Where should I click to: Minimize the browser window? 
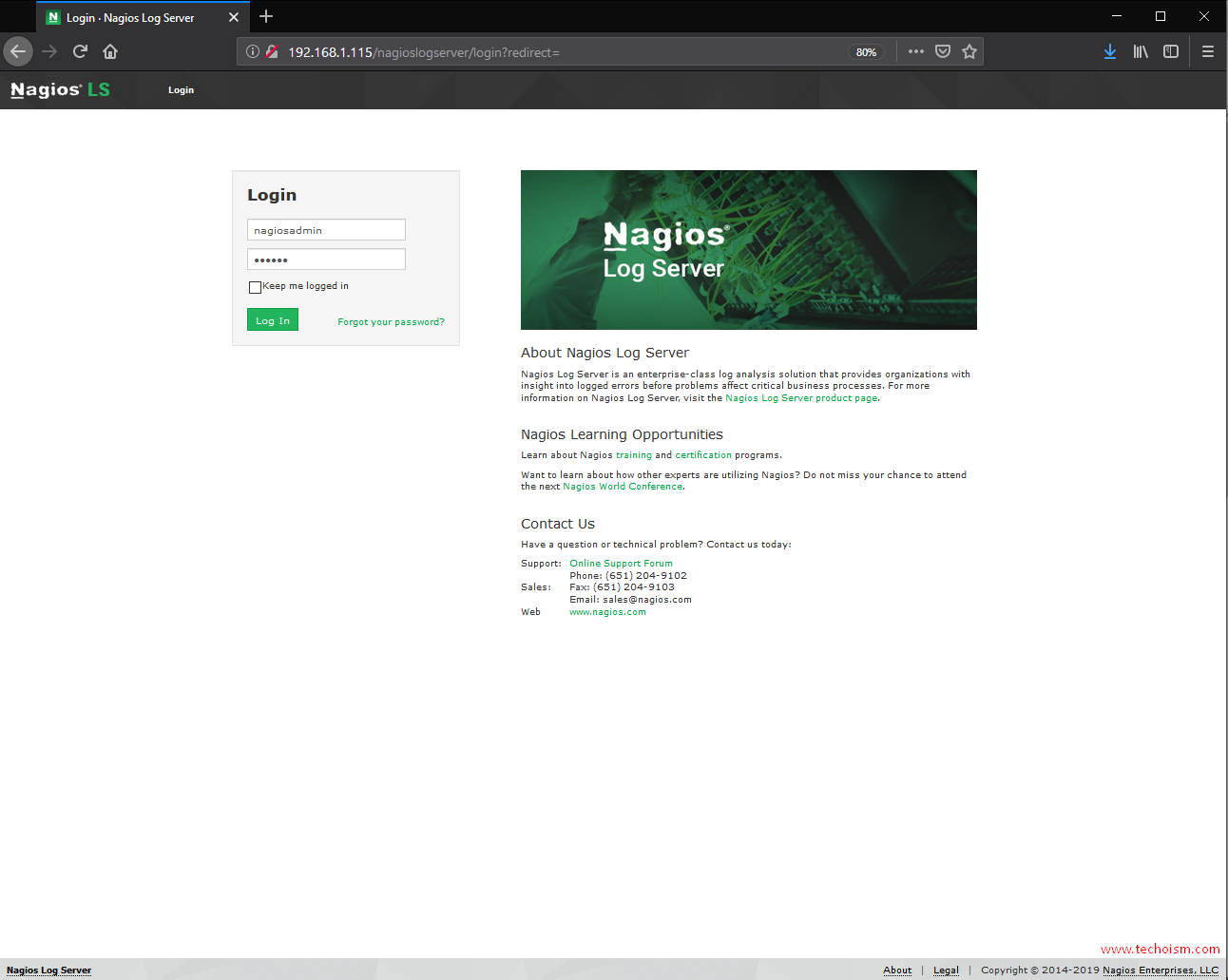click(x=1117, y=16)
